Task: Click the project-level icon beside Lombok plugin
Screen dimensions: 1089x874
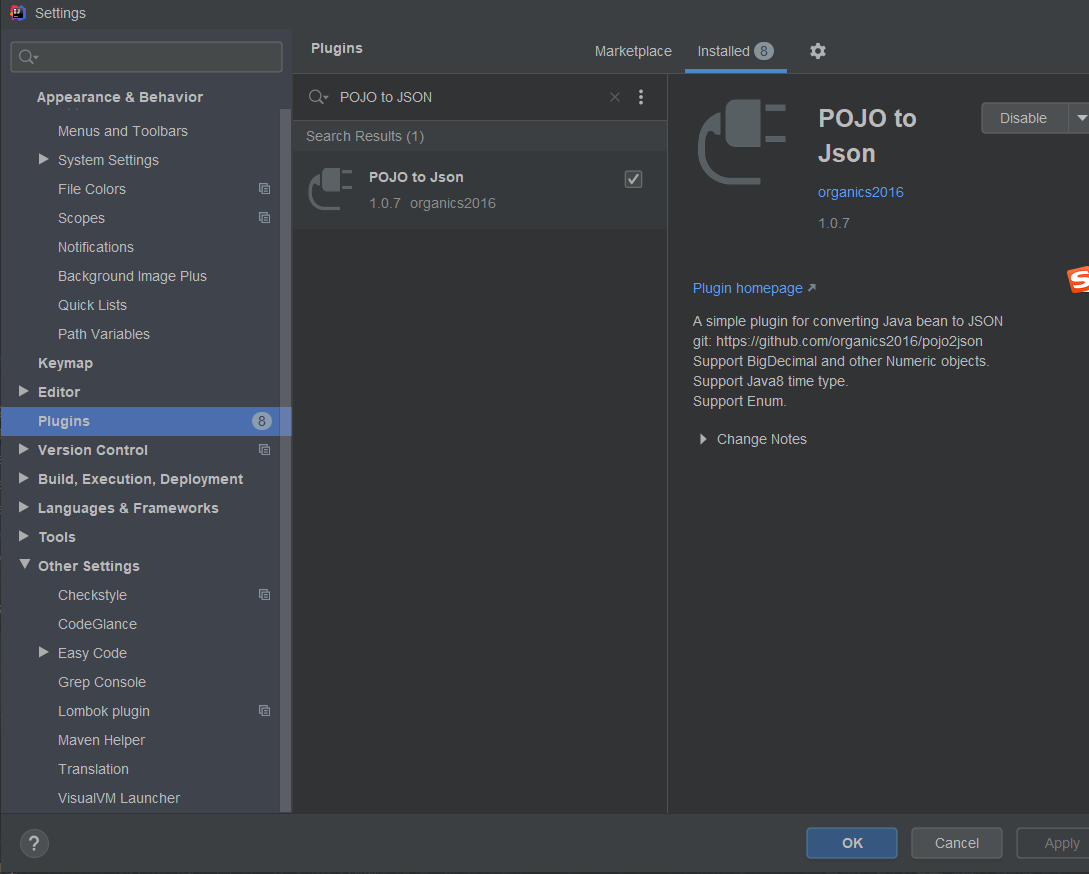Action: pos(264,711)
